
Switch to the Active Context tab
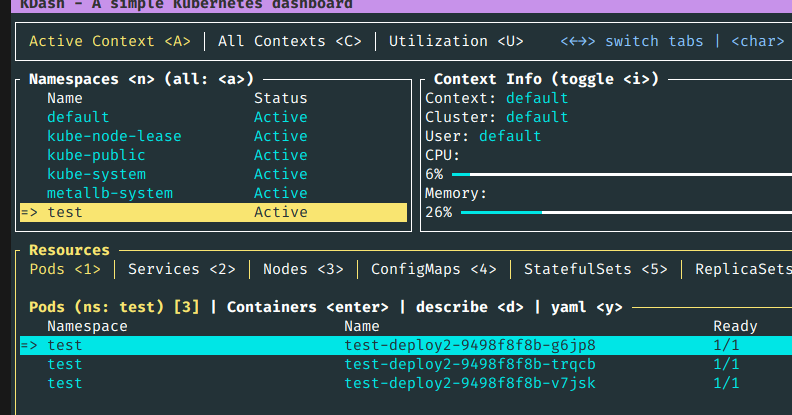[109, 41]
